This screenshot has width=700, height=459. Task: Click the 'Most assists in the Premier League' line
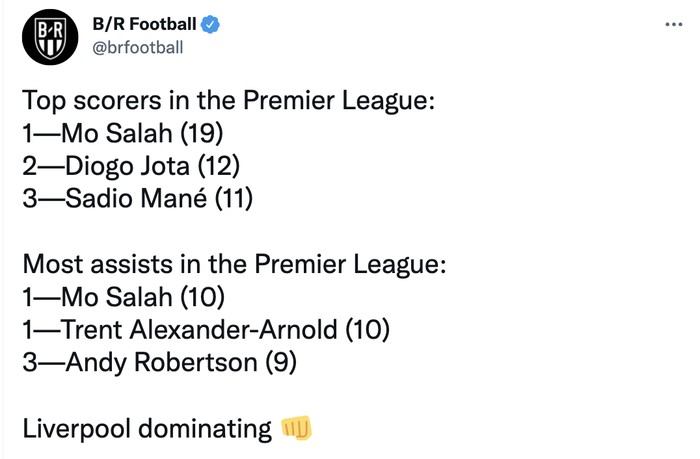(233, 264)
